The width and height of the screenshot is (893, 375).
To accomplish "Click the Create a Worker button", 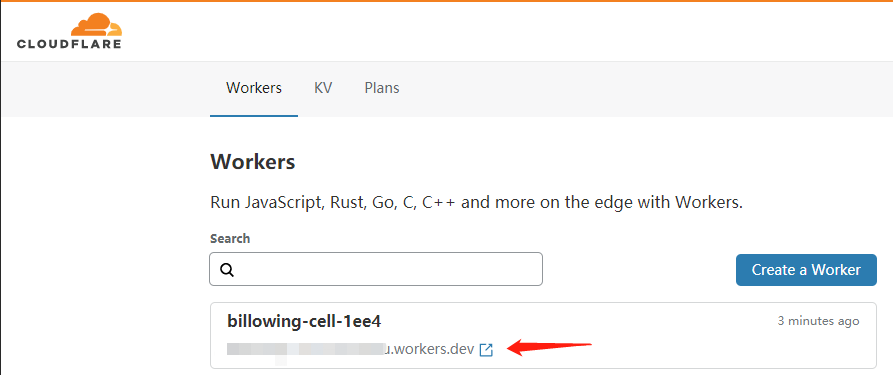I will click(x=806, y=270).
